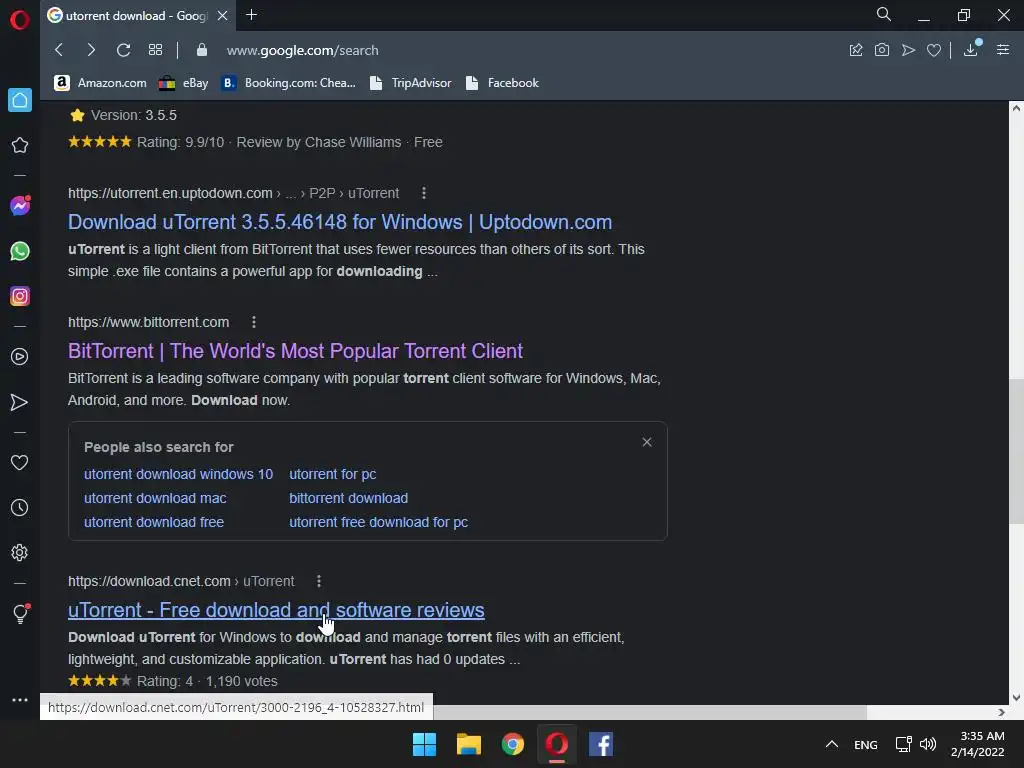
Task: Show hidden system tray icons
Action: tap(832, 744)
